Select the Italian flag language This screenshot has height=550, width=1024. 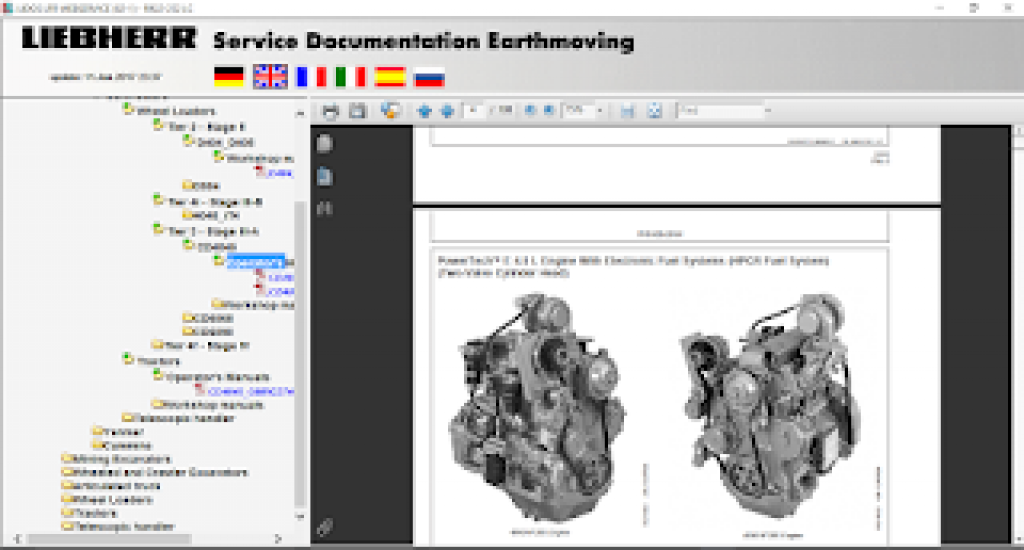point(350,76)
